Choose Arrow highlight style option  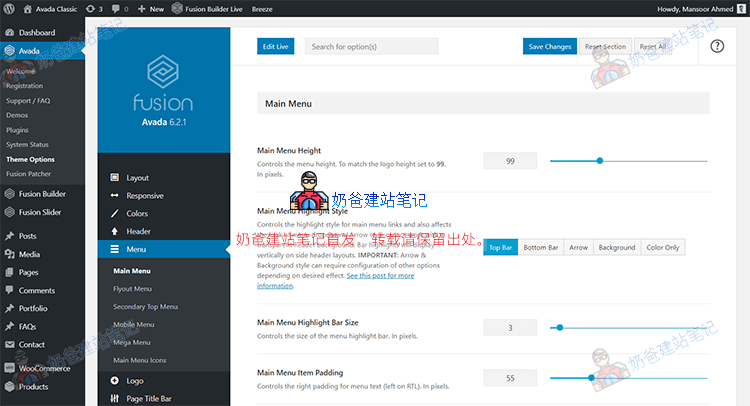(578, 247)
